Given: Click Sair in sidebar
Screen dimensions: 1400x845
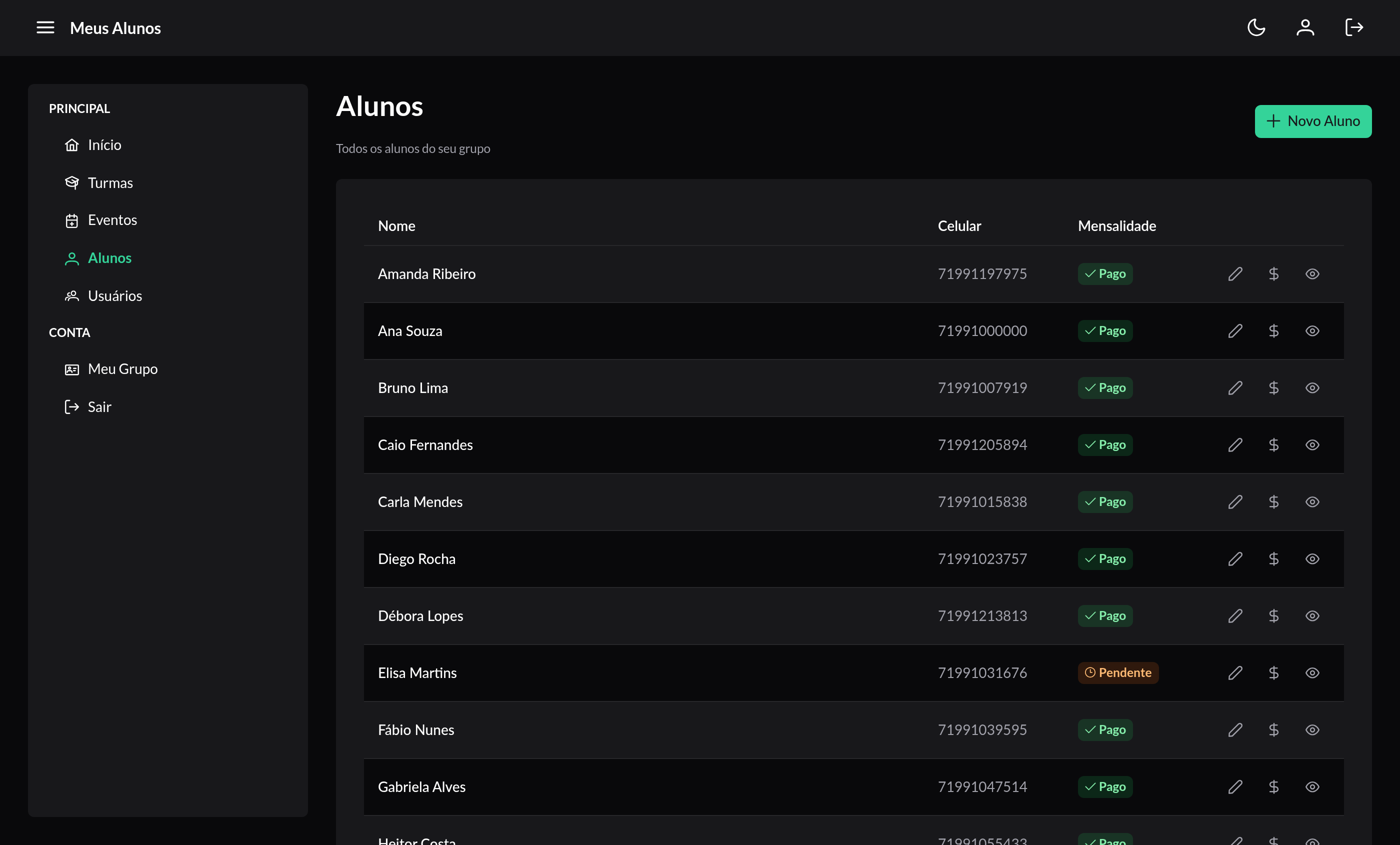Looking at the screenshot, I should coord(87,407).
